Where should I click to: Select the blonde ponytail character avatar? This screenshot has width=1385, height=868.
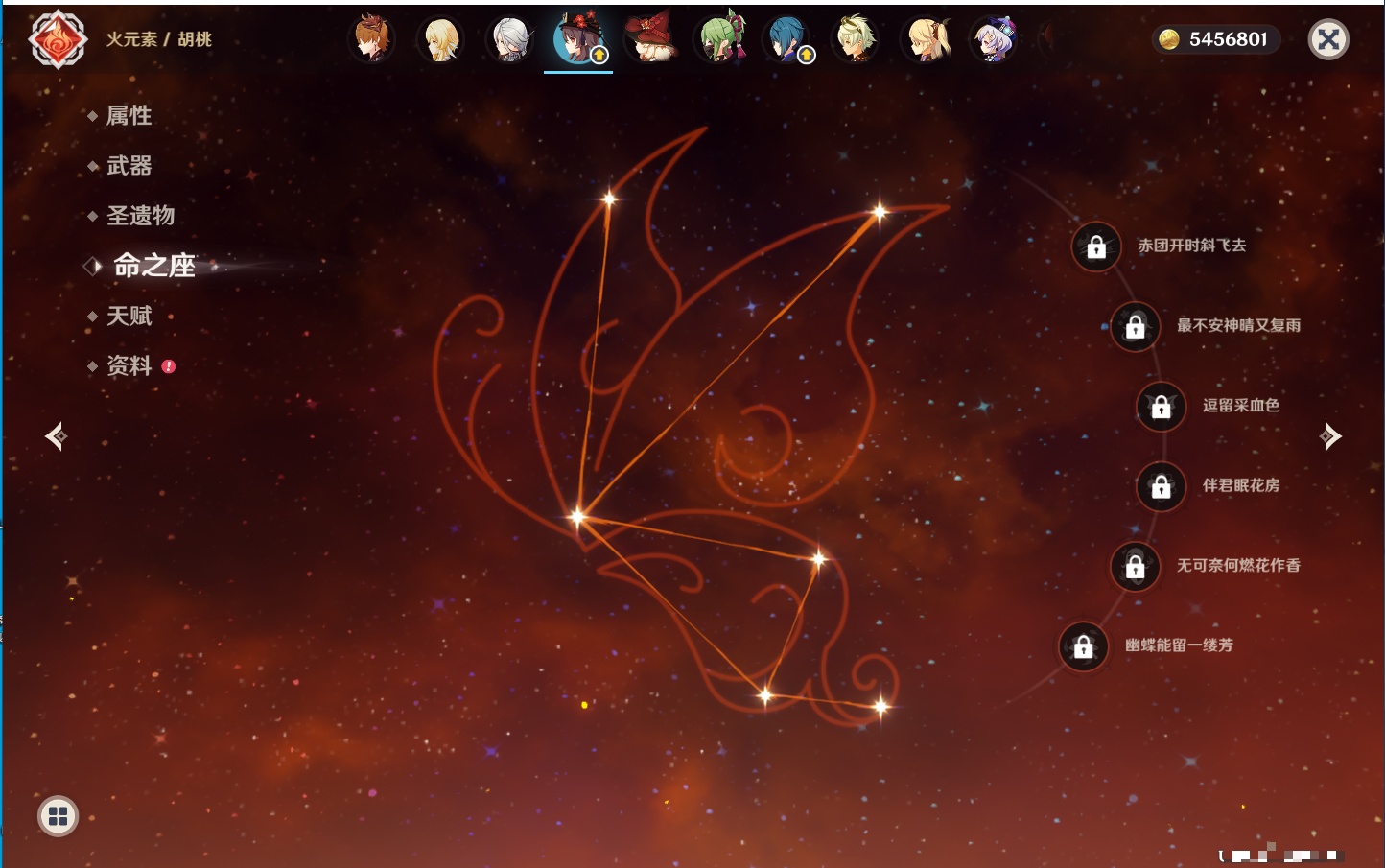(927, 39)
